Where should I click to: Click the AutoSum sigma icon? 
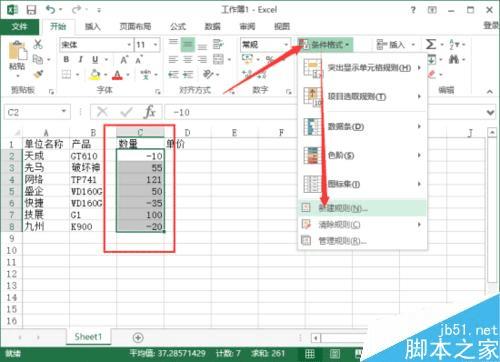coord(430,44)
